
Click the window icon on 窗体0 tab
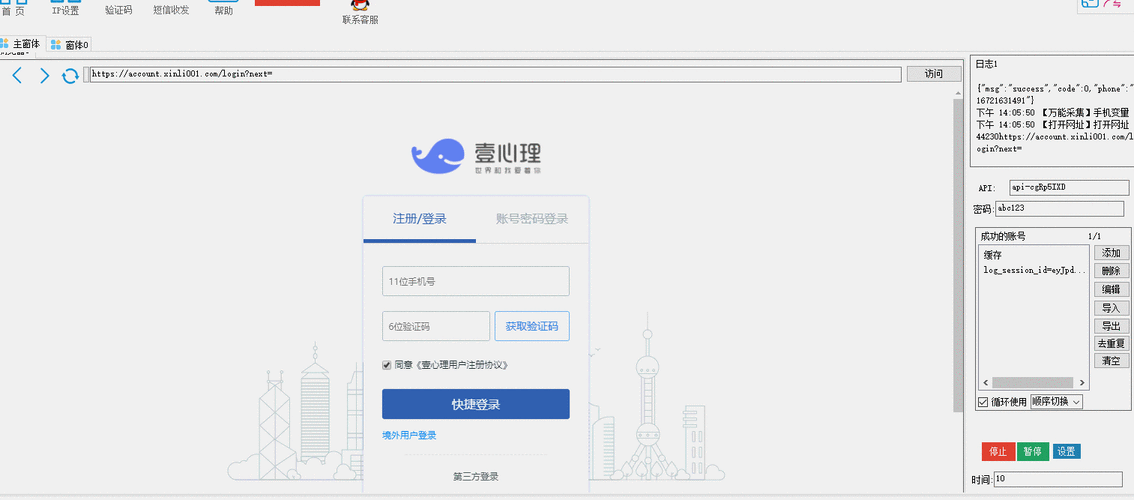[56, 45]
